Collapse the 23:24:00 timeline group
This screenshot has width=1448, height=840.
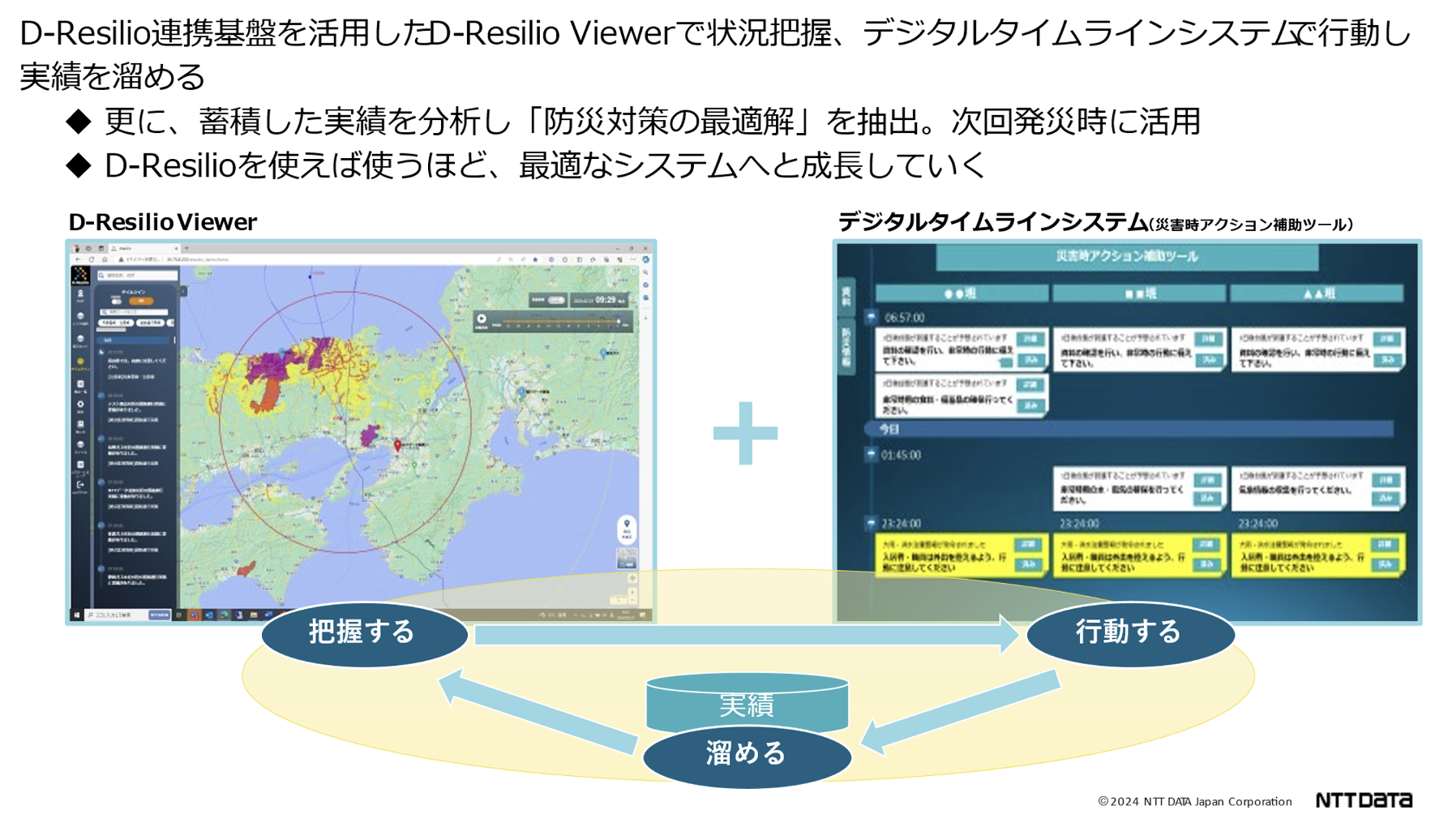click(x=871, y=523)
